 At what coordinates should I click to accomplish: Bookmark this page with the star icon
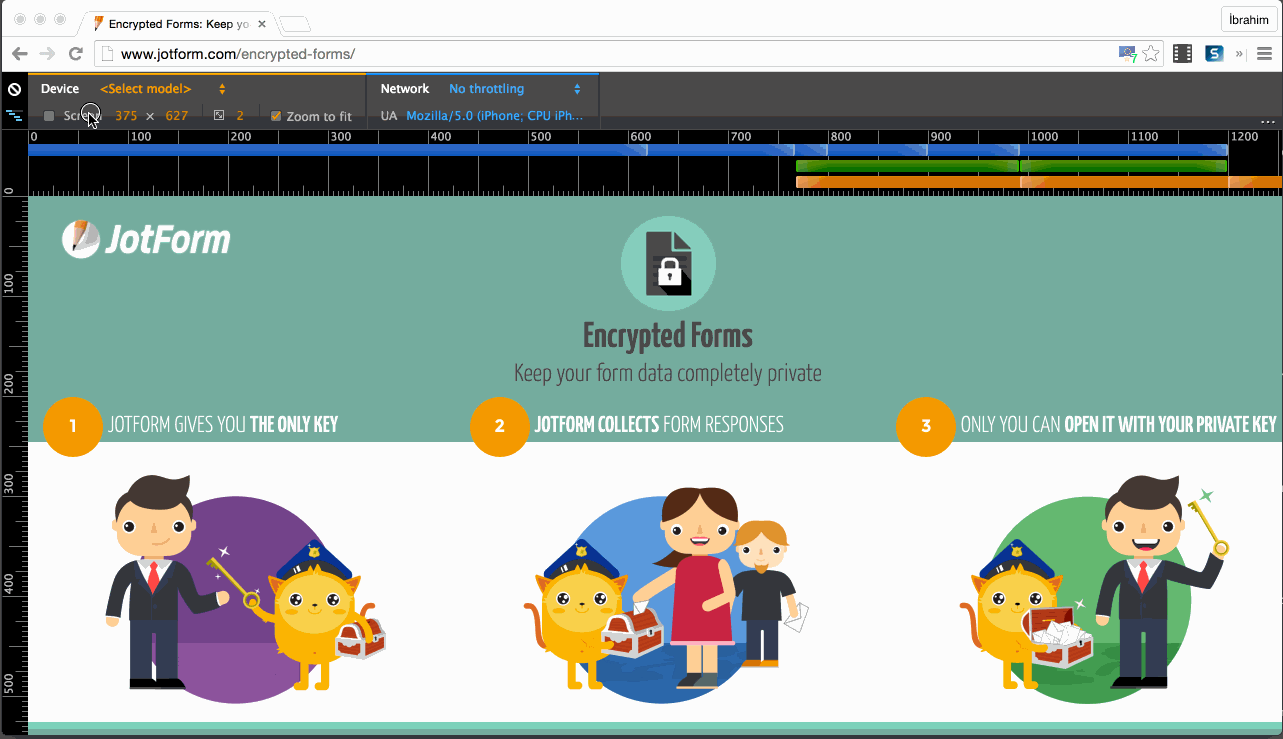click(1151, 54)
